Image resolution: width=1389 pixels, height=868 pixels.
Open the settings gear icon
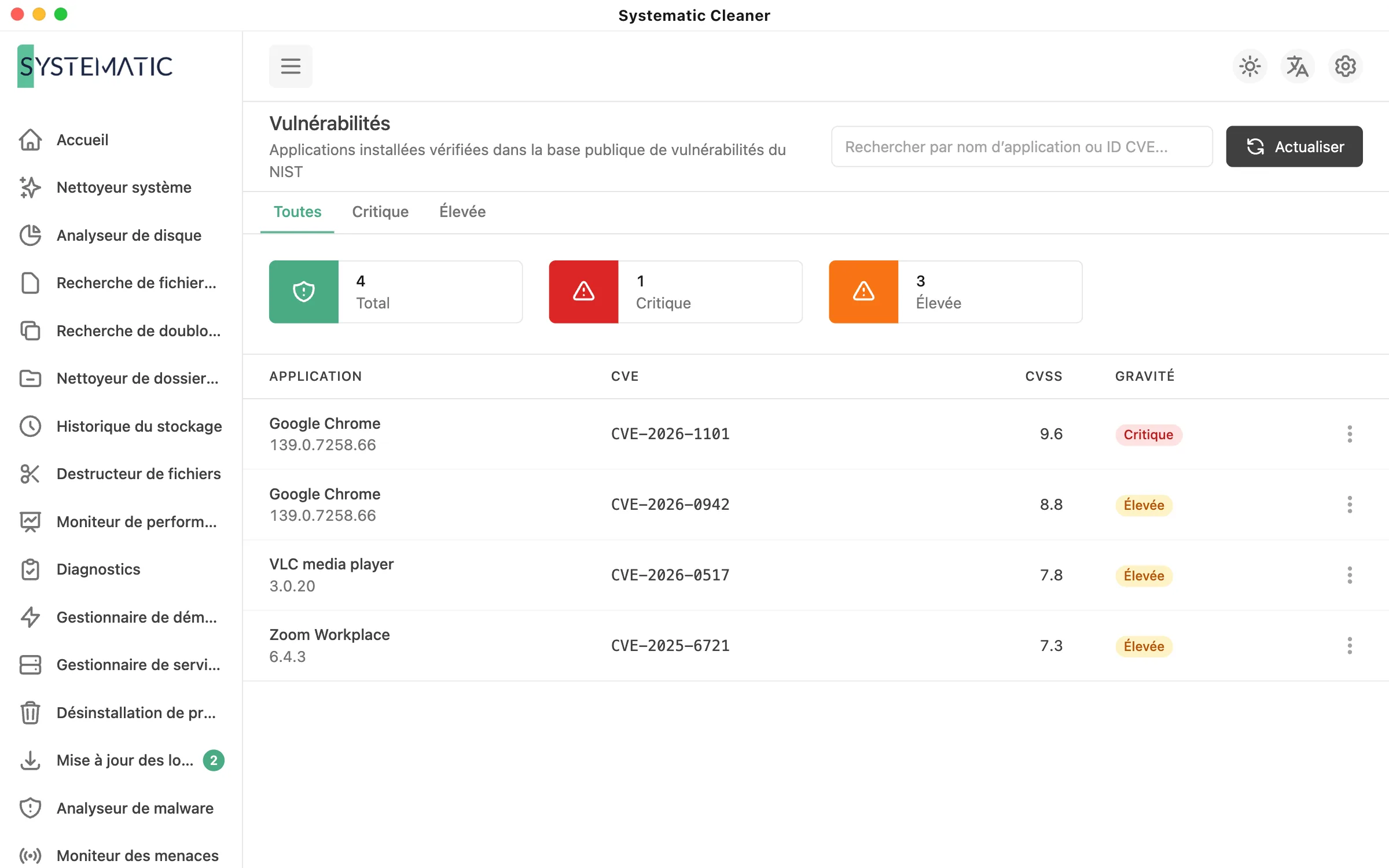pyautogui.click(x=1346, y=67)
